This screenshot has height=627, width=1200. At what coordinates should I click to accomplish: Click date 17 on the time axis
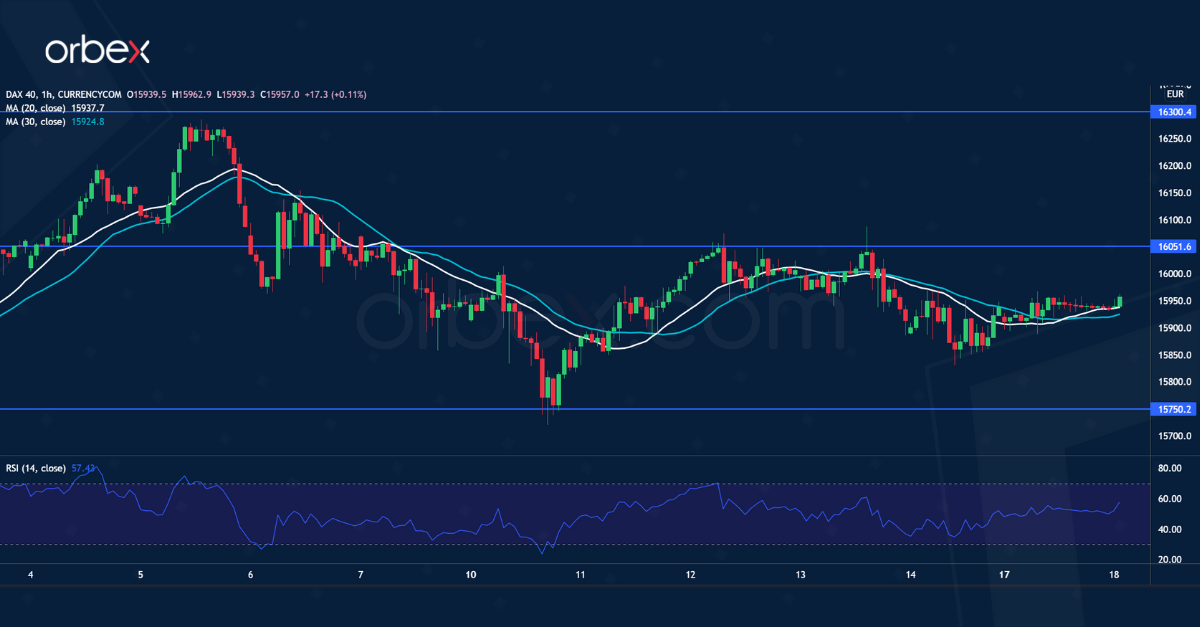tap(1005, 575)
